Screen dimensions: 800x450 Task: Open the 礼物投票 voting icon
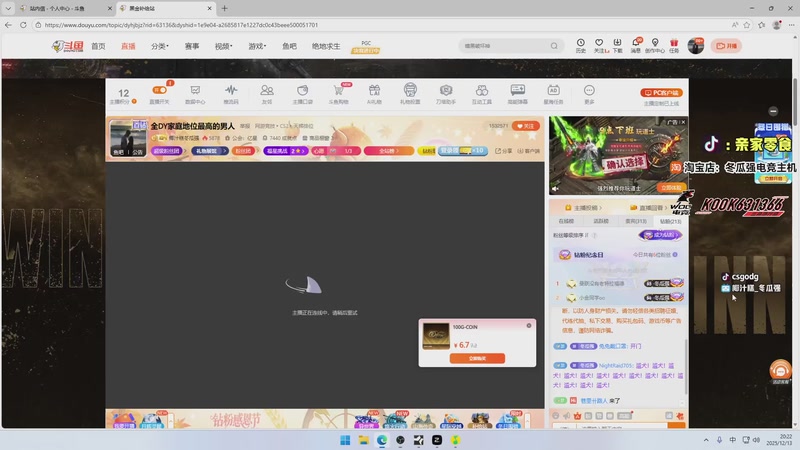coord(410,91)
